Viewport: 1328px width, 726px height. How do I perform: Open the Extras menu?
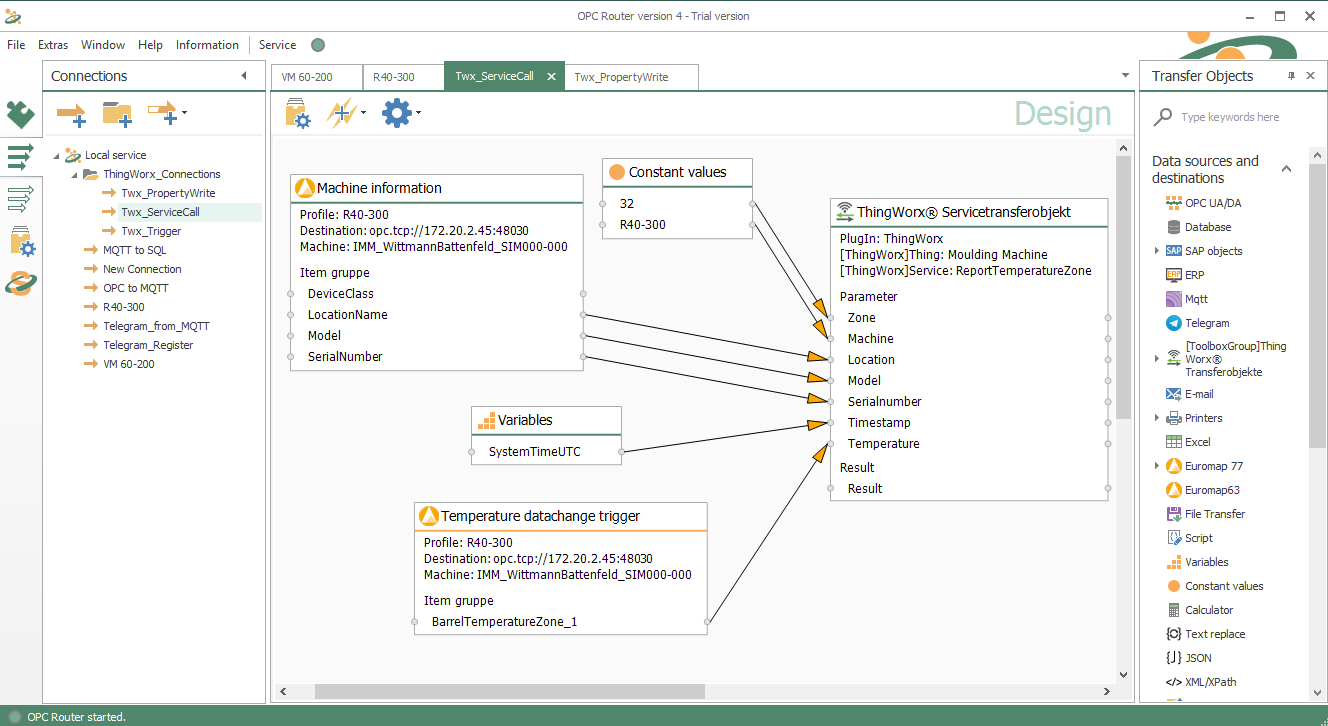53,45
